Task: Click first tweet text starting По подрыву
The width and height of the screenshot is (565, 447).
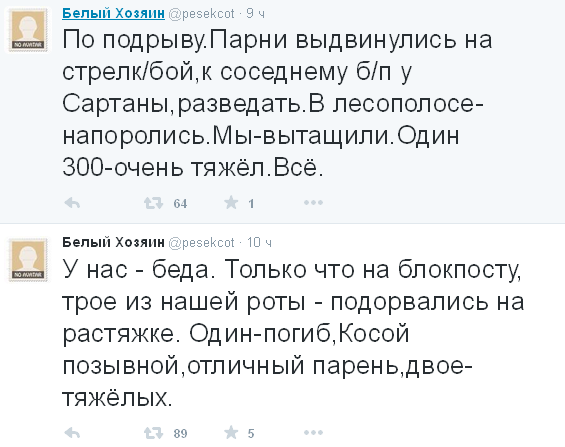Action: [277, 103]
